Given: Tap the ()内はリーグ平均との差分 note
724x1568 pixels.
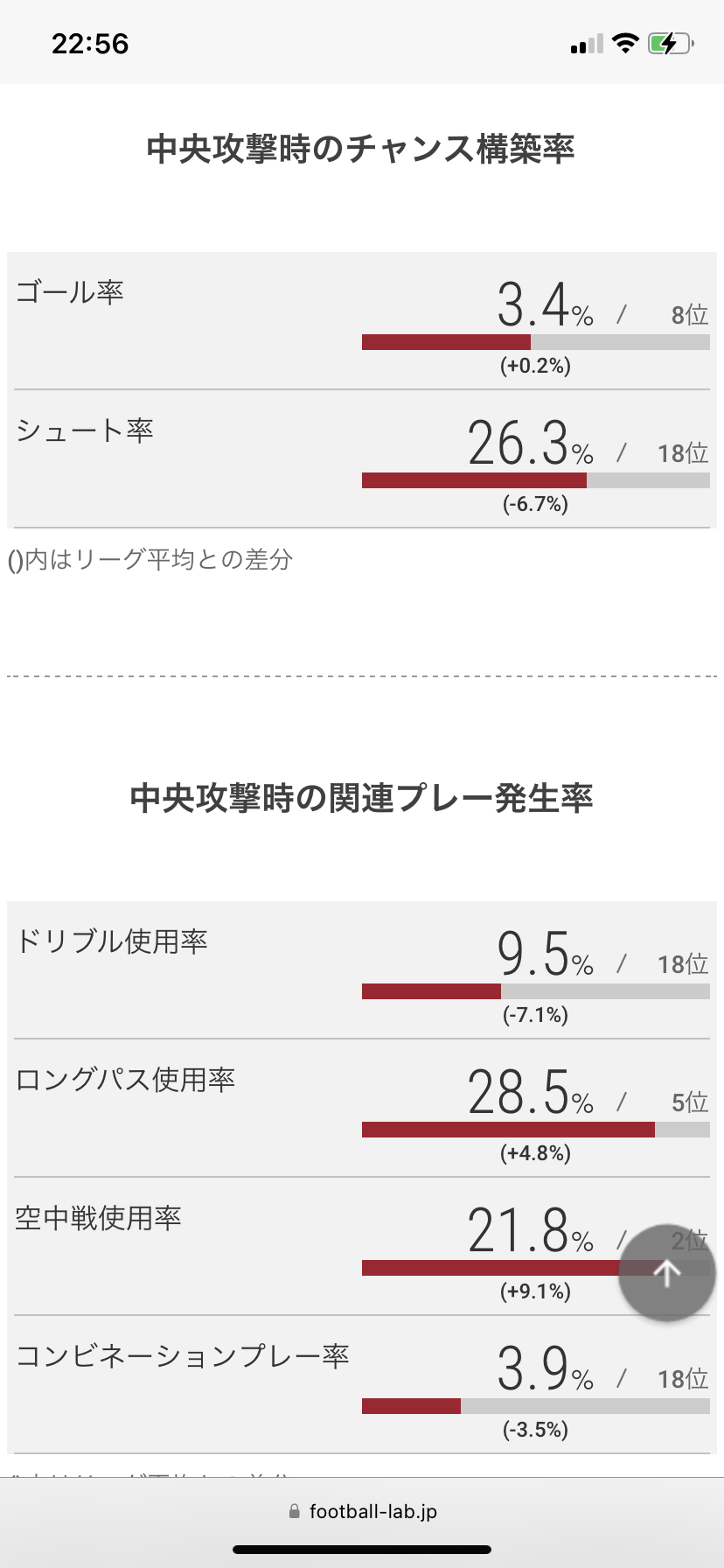Looking at the screenshot, I should [150, 559].
